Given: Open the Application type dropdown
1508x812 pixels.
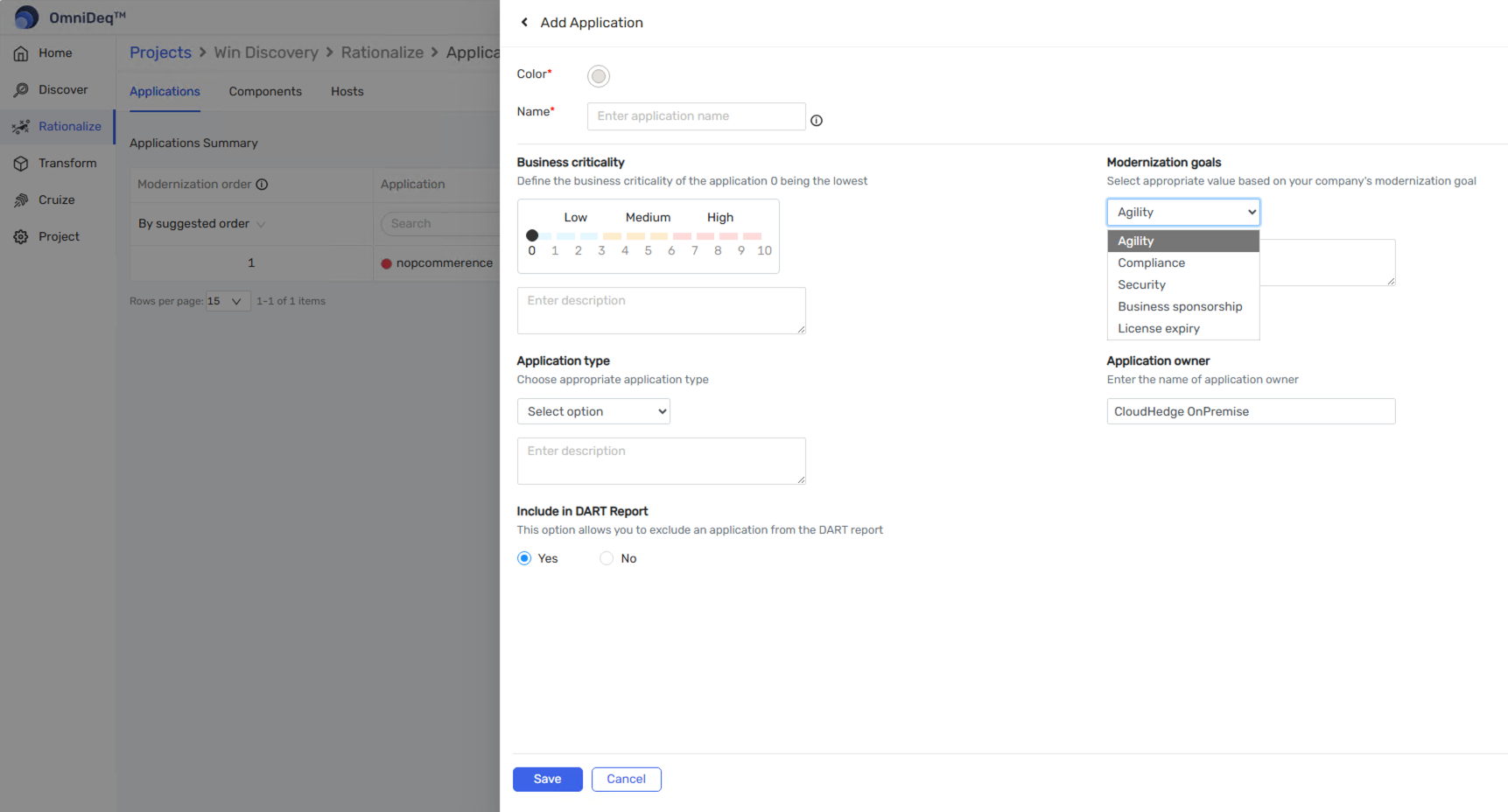Looking at the screenshot, I should pos(593,411).
